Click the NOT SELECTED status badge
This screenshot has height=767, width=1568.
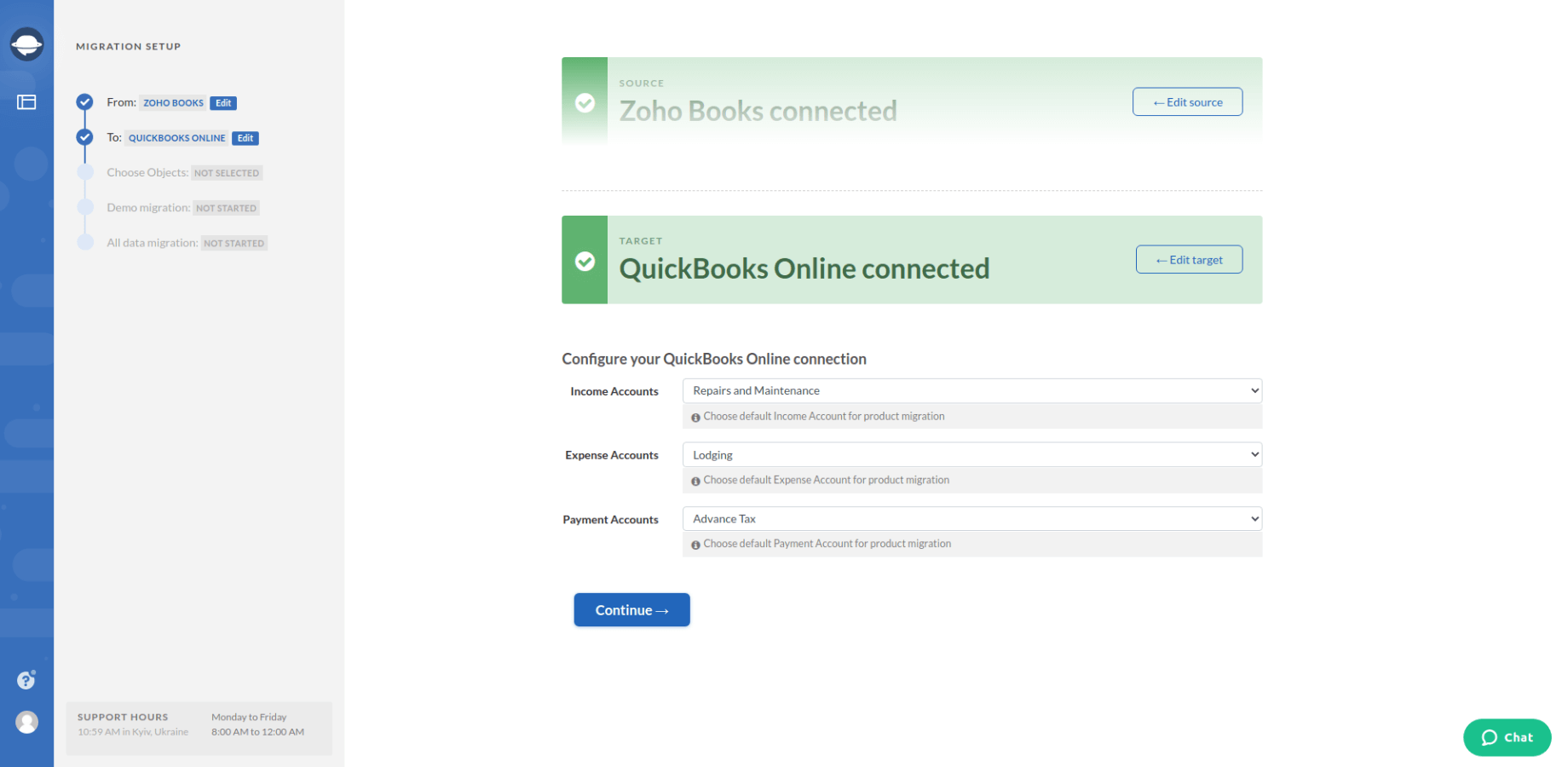point(227,173)
